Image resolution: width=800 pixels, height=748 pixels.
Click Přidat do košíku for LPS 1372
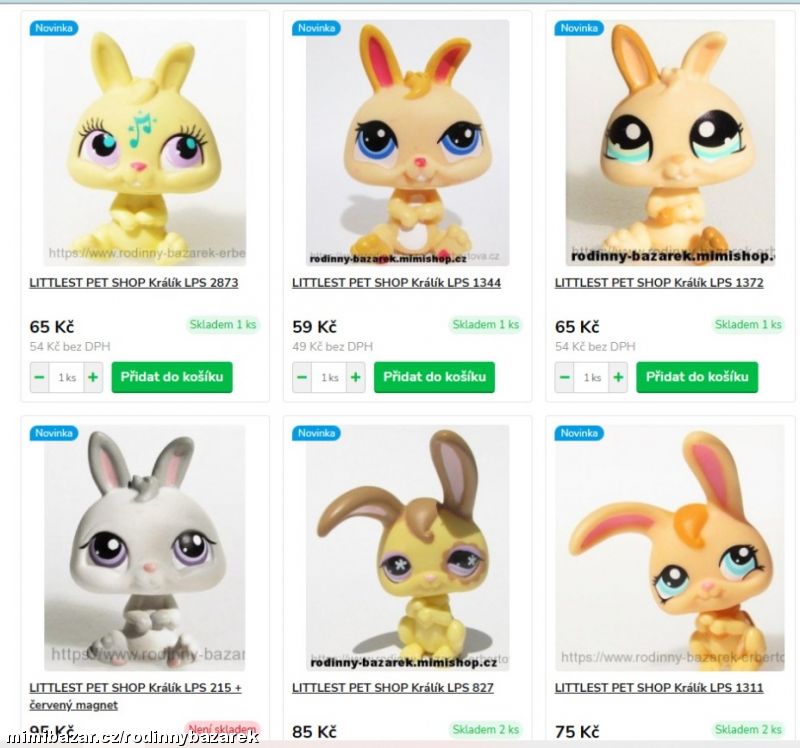[698, 378]
